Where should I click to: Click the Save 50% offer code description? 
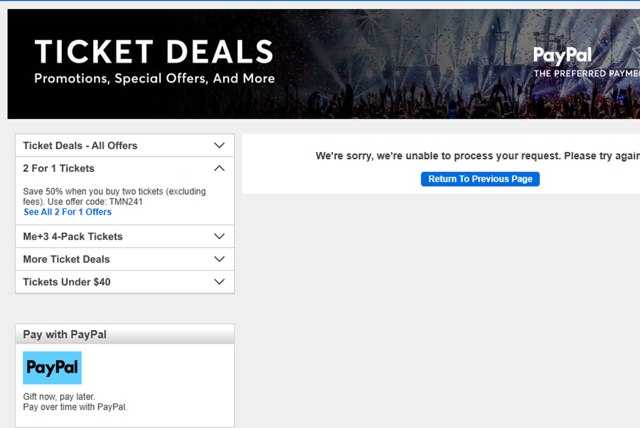pos(113,195)
